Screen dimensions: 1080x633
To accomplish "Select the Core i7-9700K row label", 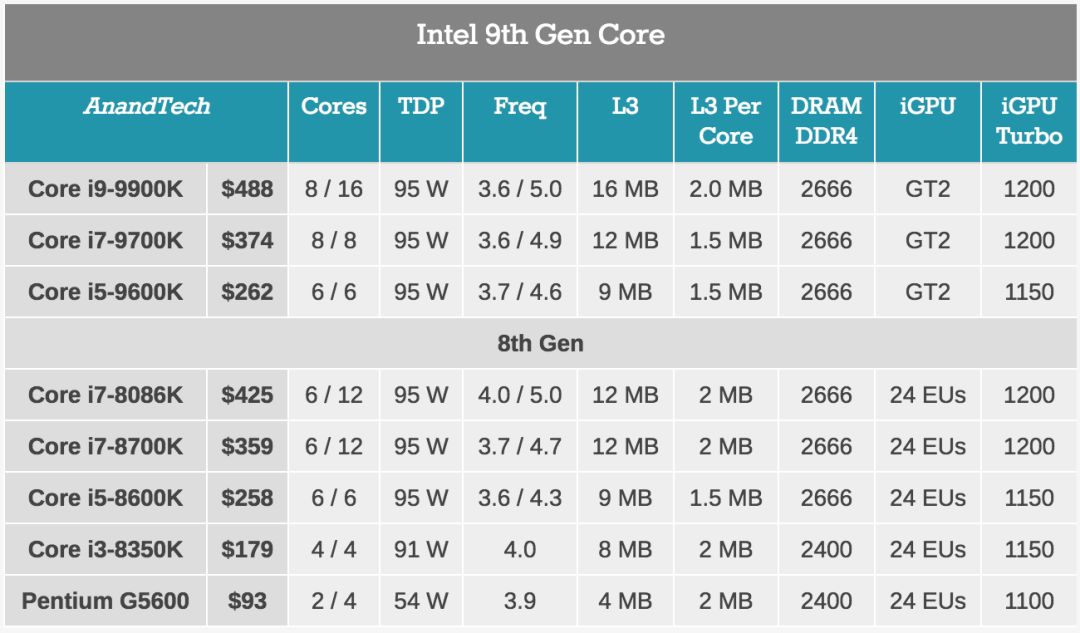I will click(x=106, y=241).
